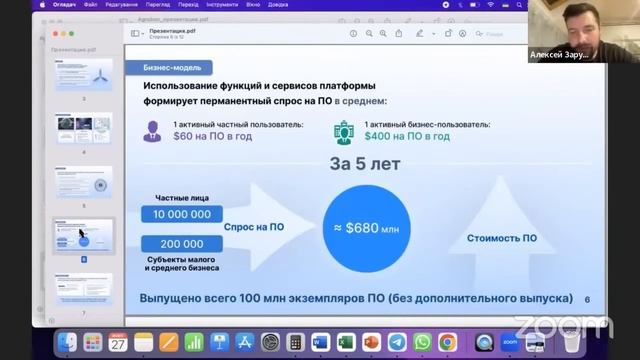Open WhatsApp from the Dock

(x=422, y=342)
